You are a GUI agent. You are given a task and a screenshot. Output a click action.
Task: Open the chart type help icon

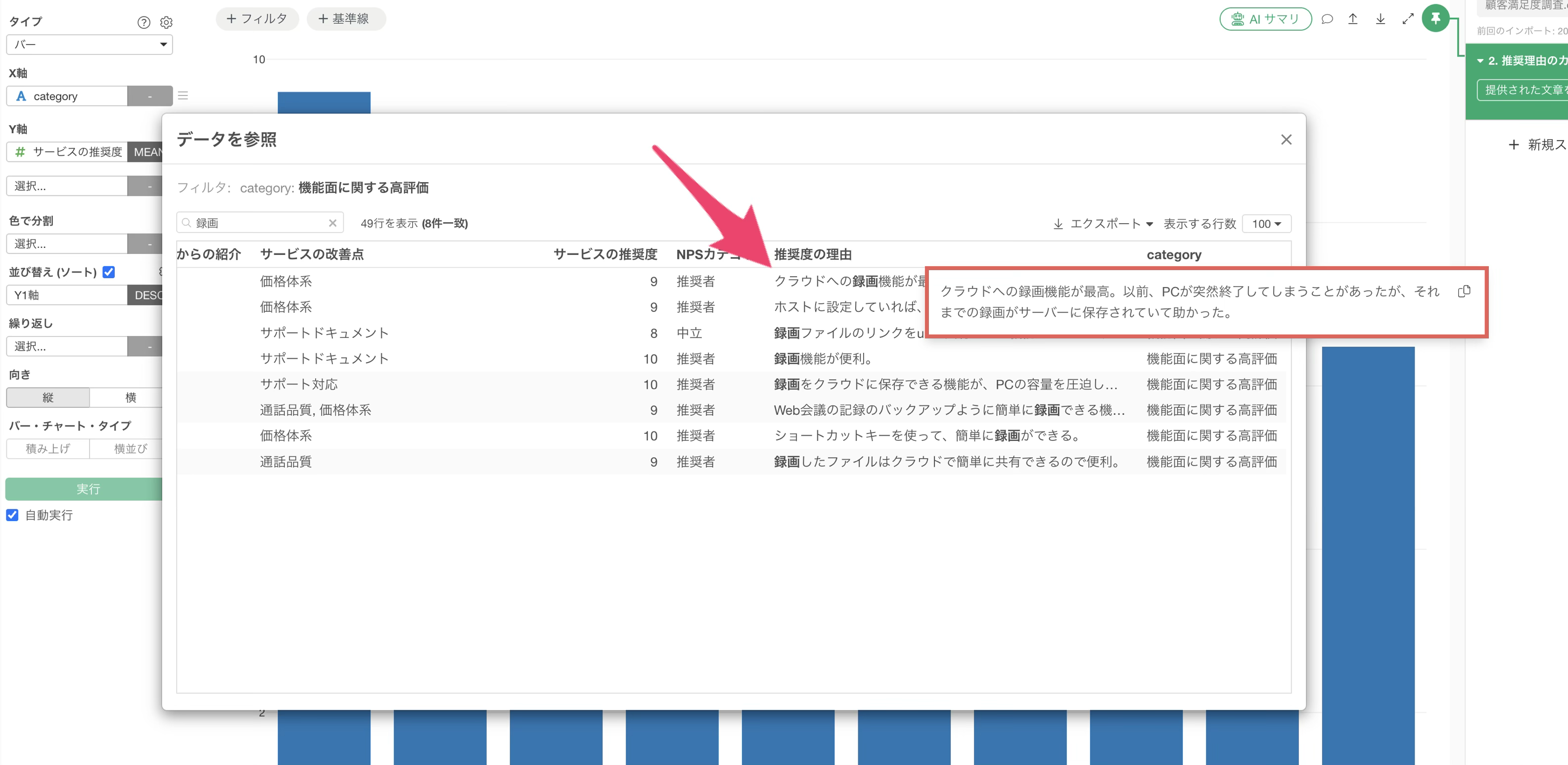[143, 23]
